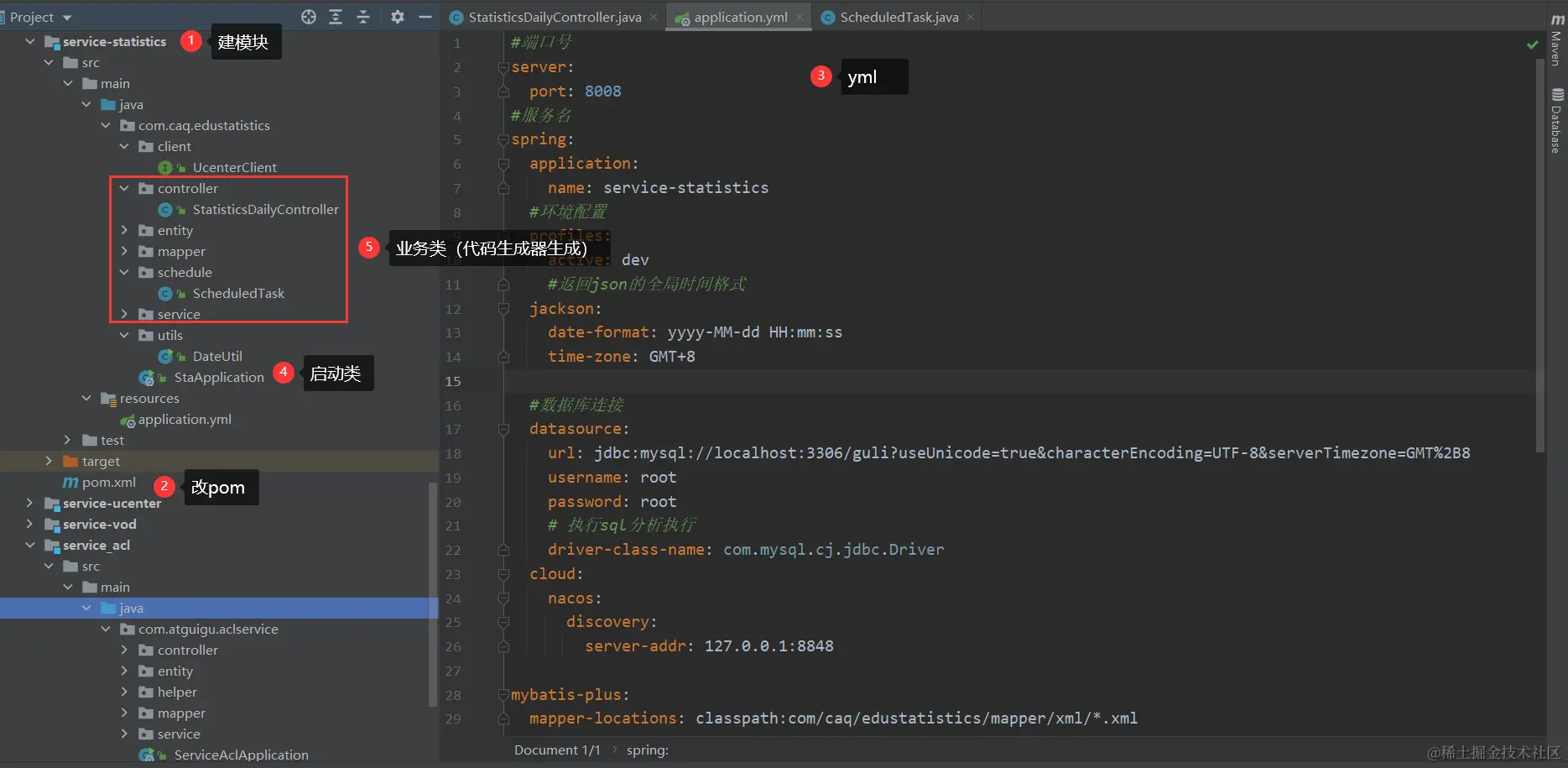The image size is (1568, 768).
Task: Open the Maven tool window
Action: click(1556, 40)
